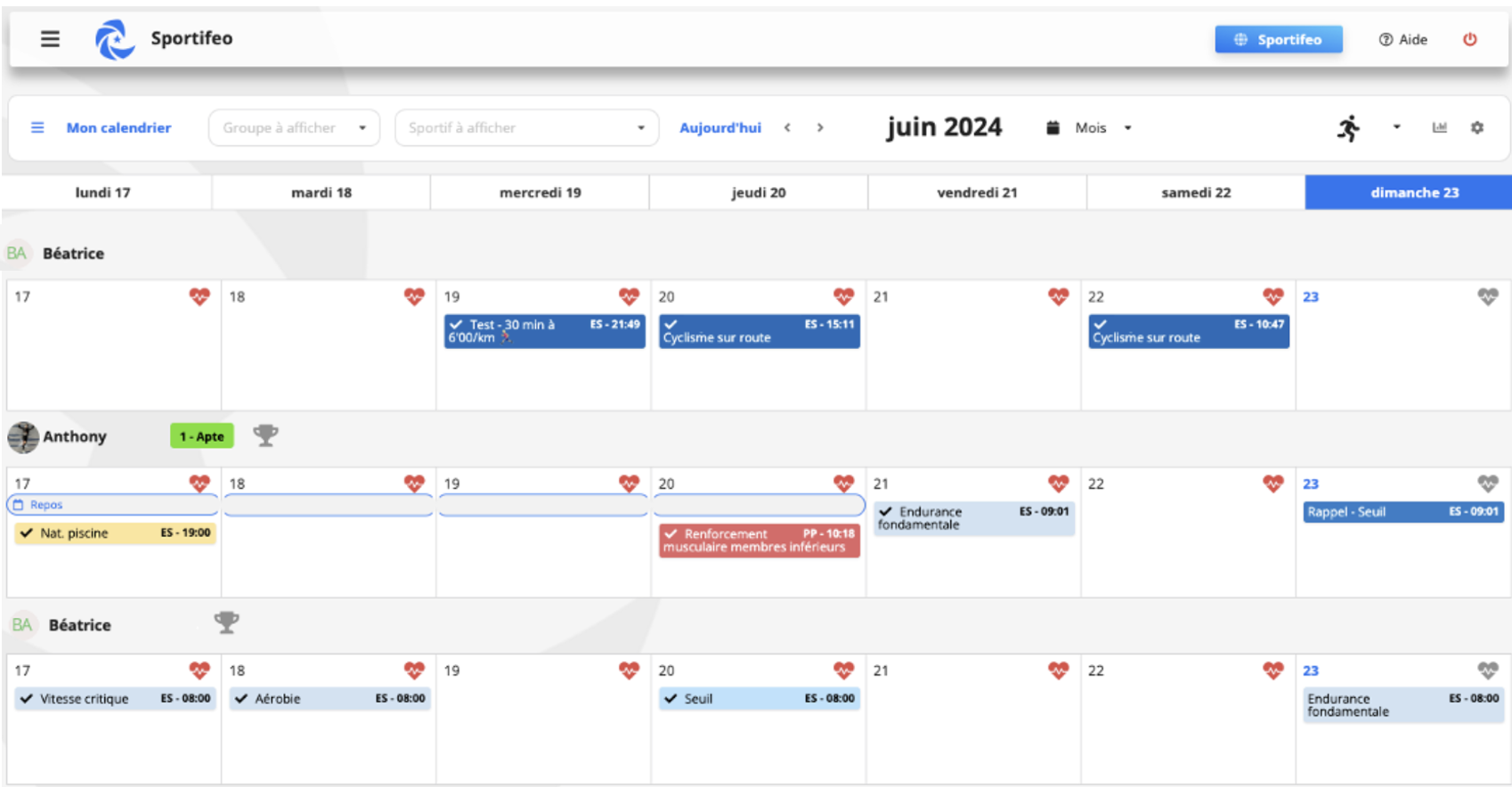Click heart icon on Béatrice's June 17

(199, 296)
